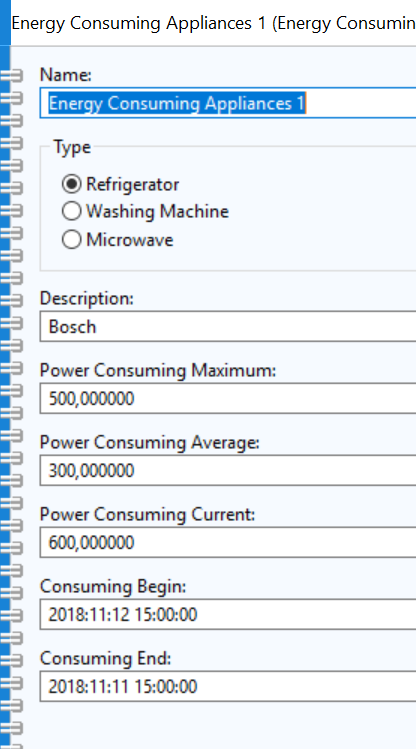Click the Energy Consuming Appliances 1 title bar
This screenshot has width=416, height=749.
[213, 23]
